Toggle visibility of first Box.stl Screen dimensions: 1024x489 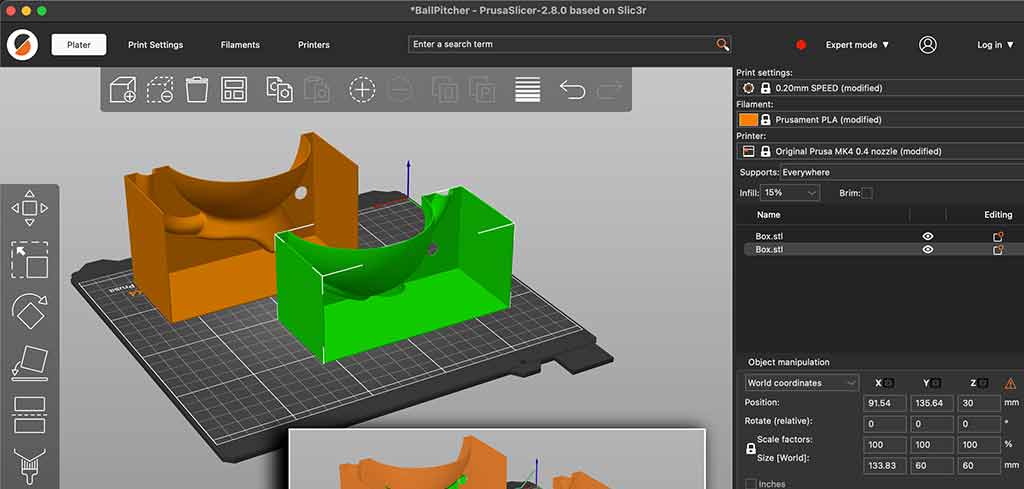[927, 236]
